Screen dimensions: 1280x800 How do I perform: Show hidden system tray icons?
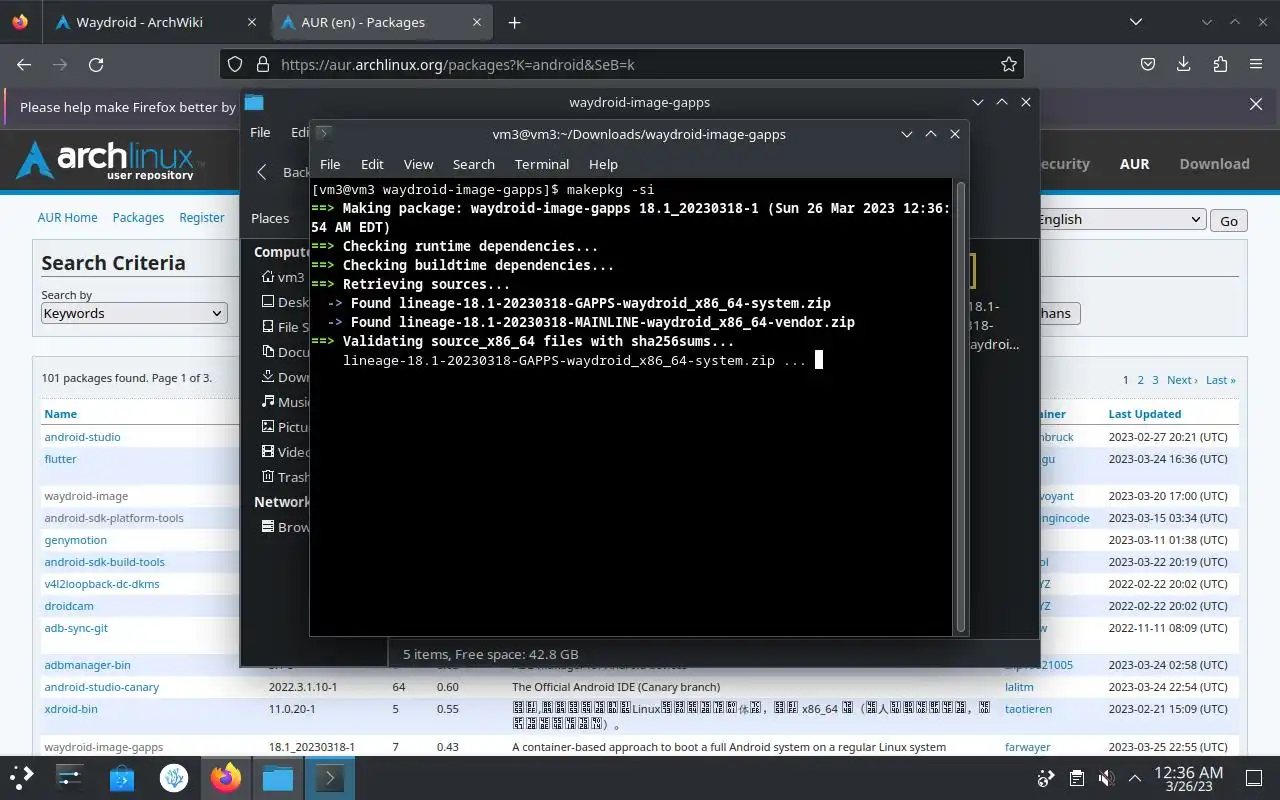[1135, 778]
